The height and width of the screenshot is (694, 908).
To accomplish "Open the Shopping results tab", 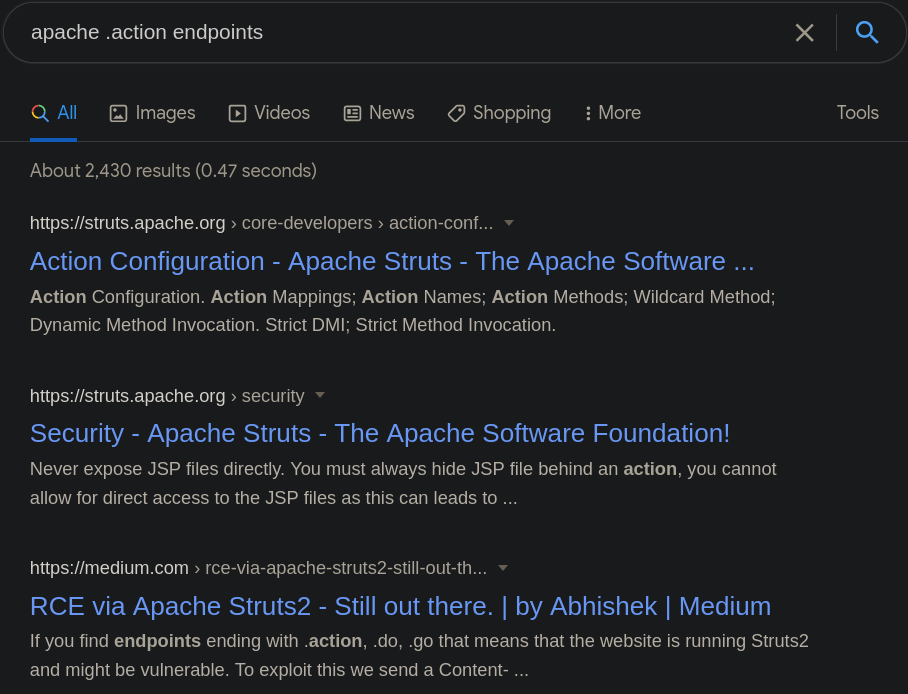I will [511, 113].
